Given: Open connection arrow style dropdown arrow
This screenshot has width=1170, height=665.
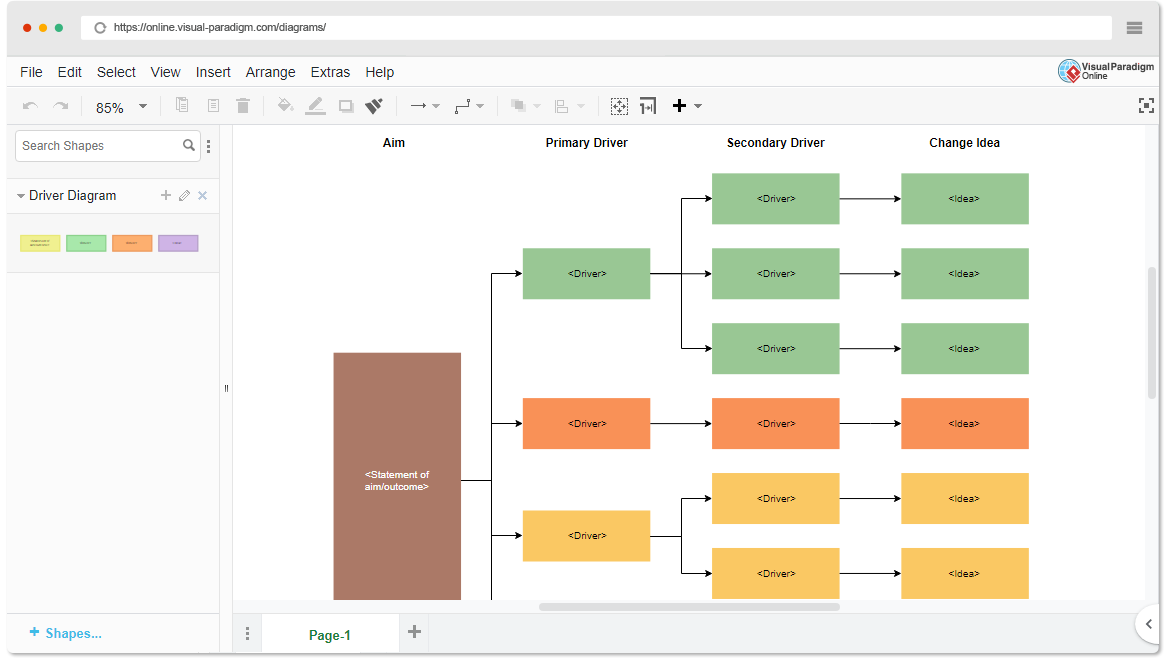Looking at the screenshot, I should coord(437,106).
